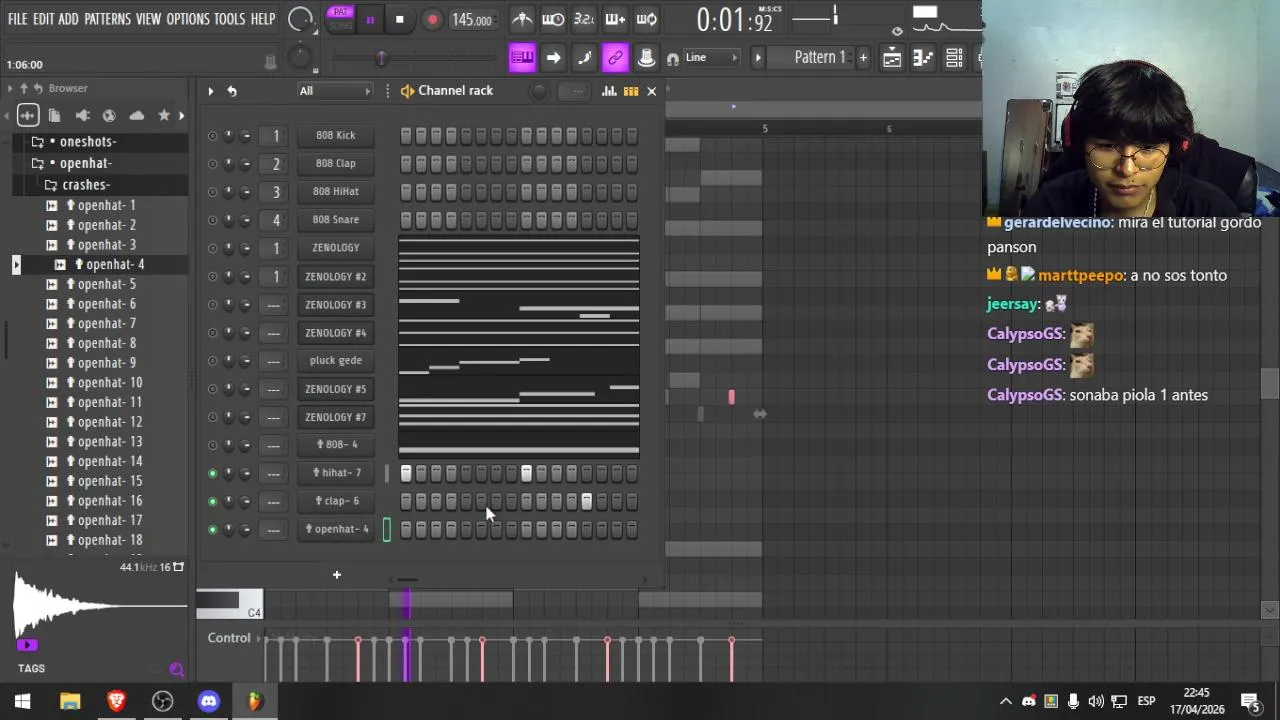Open the EDIT menu
Viewport: 1280px width, 720px height.
pyautogui.click(x=43, y=19)
